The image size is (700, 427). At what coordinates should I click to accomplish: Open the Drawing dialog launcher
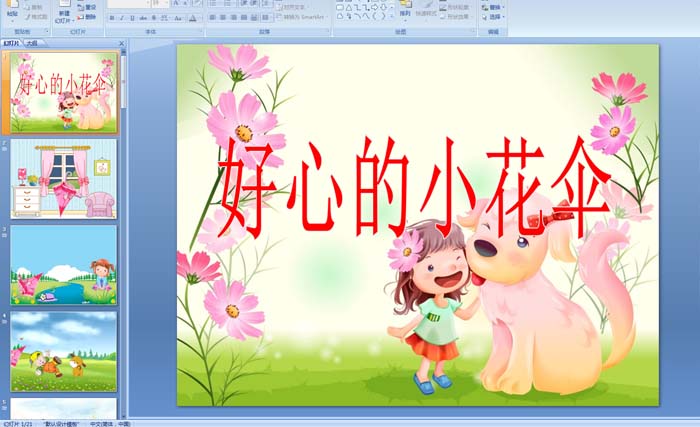(473, 30)
